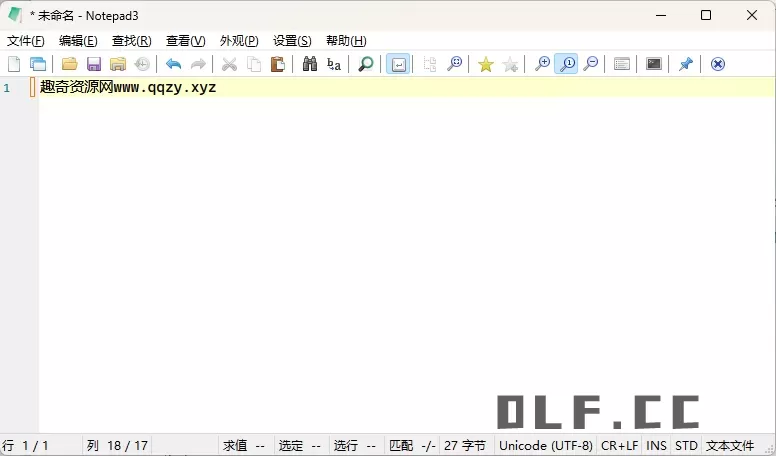Open new window toolbar icon
Viewport: 776px width, 456px height.
tap(38, 64)
